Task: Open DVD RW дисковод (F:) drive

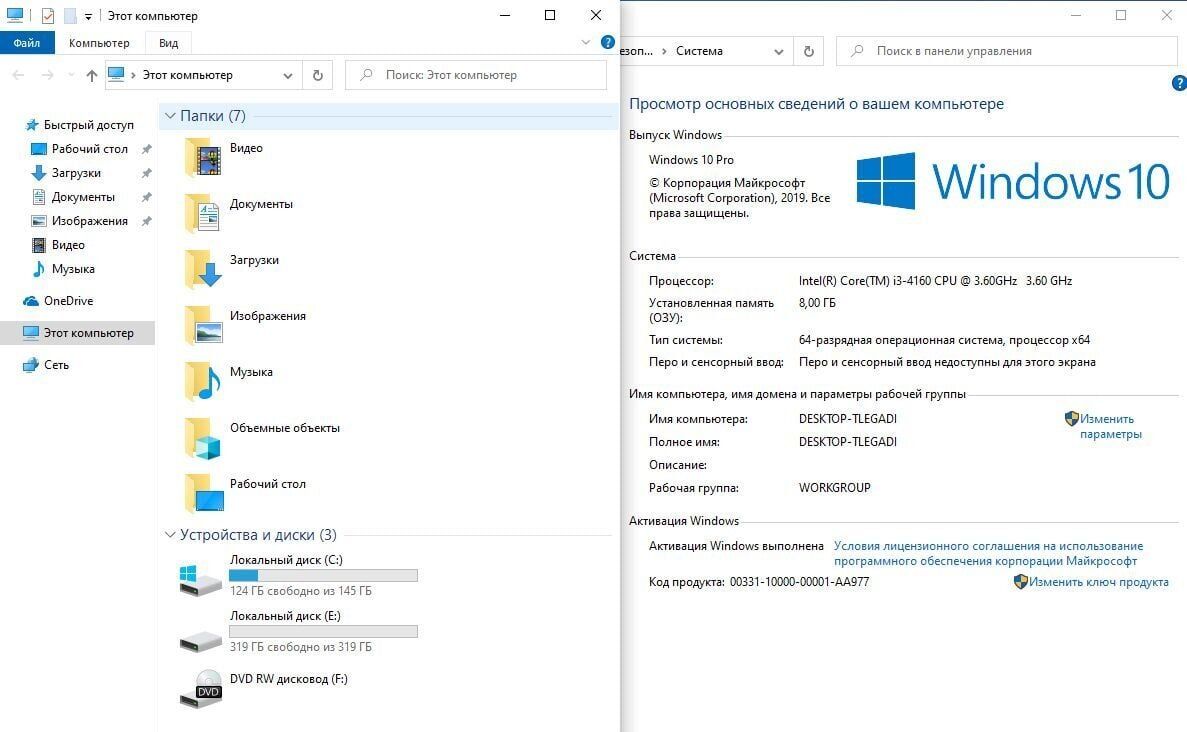Action: (x=288, y=679)
